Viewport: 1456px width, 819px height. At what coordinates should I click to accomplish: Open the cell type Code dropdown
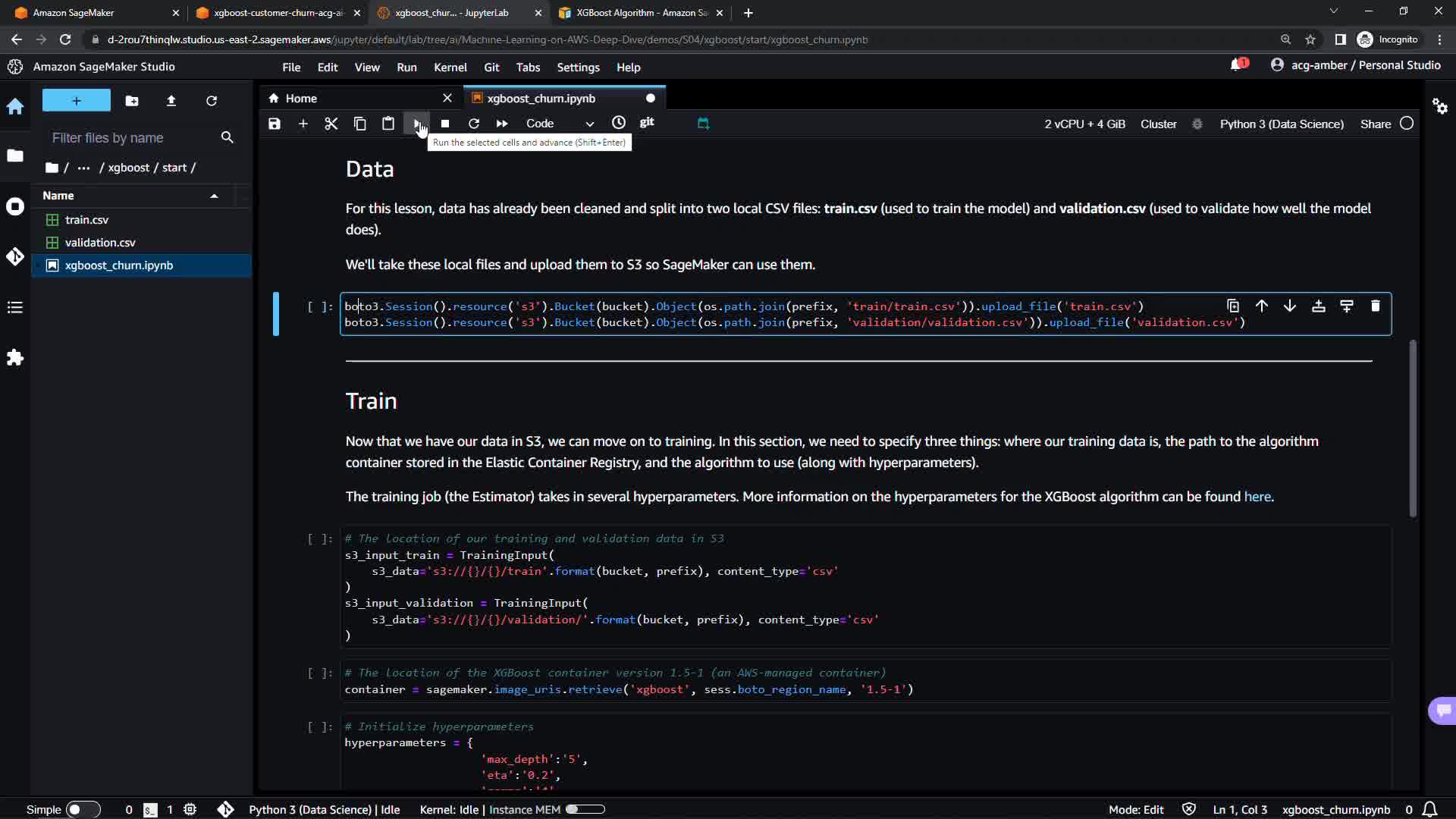click(560, 124)
